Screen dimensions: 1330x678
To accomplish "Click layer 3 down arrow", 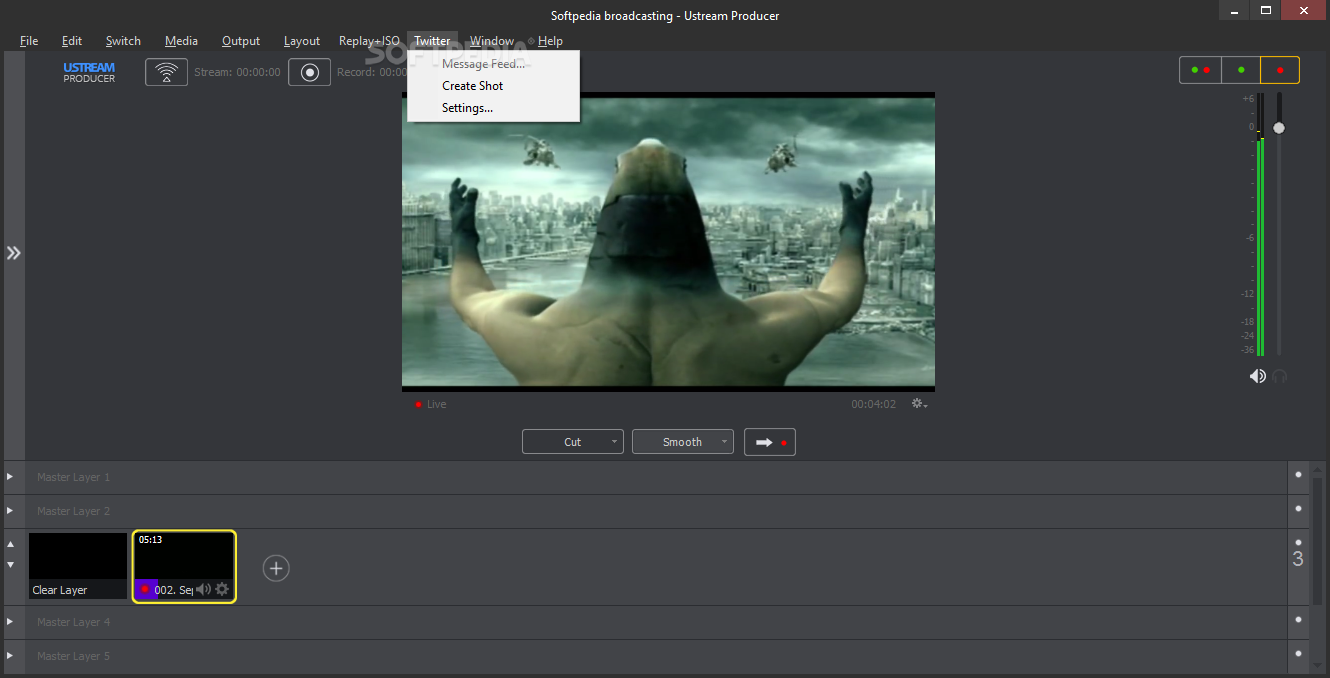I will 11,565.
